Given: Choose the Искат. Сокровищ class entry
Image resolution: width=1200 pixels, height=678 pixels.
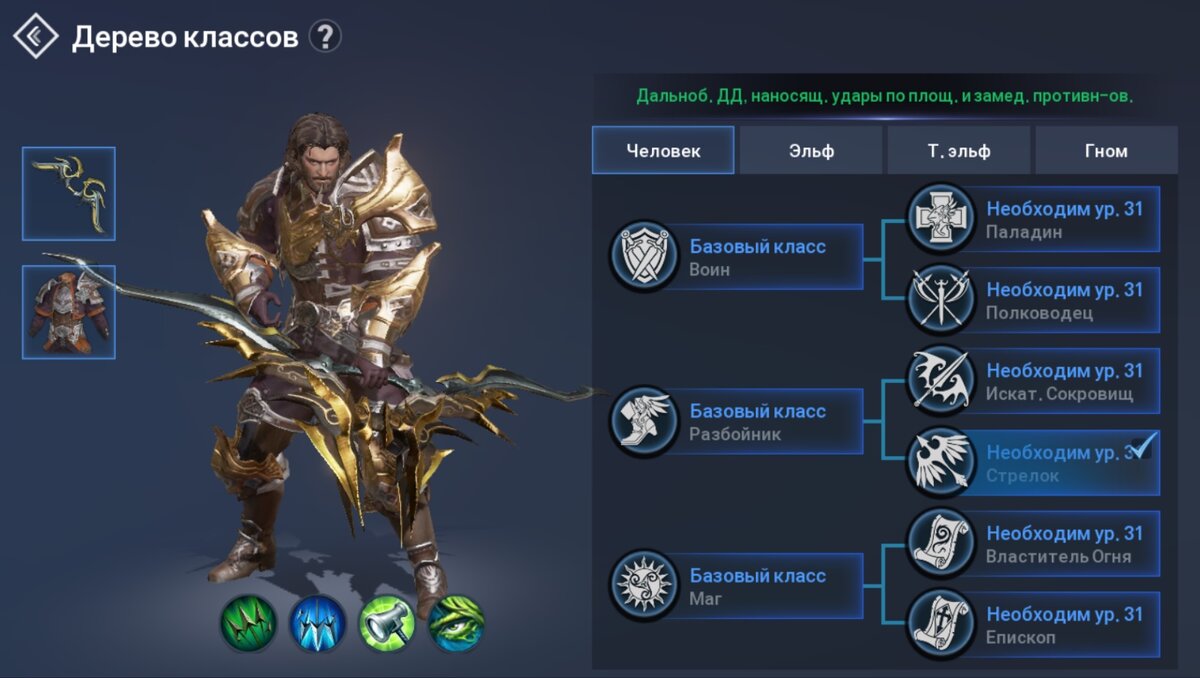Looking at the screenshot, I should [x=1034, y=381].
